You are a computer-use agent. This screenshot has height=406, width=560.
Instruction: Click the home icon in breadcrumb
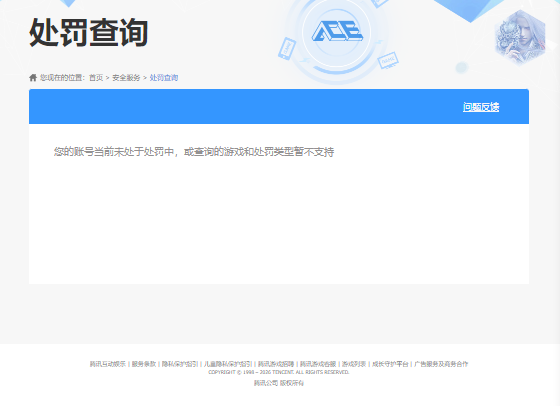click(x=33, y=77)
